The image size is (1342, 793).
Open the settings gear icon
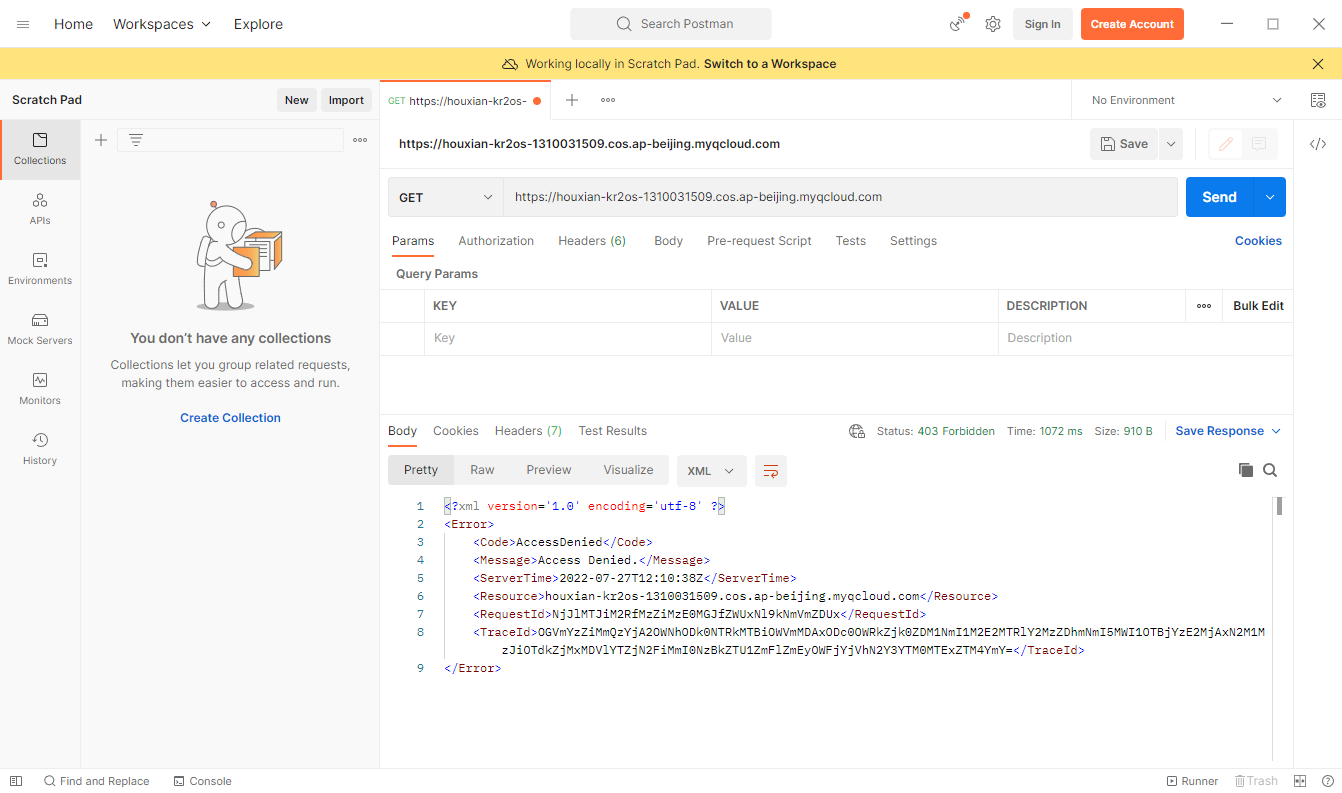click(x=993, y=24)
